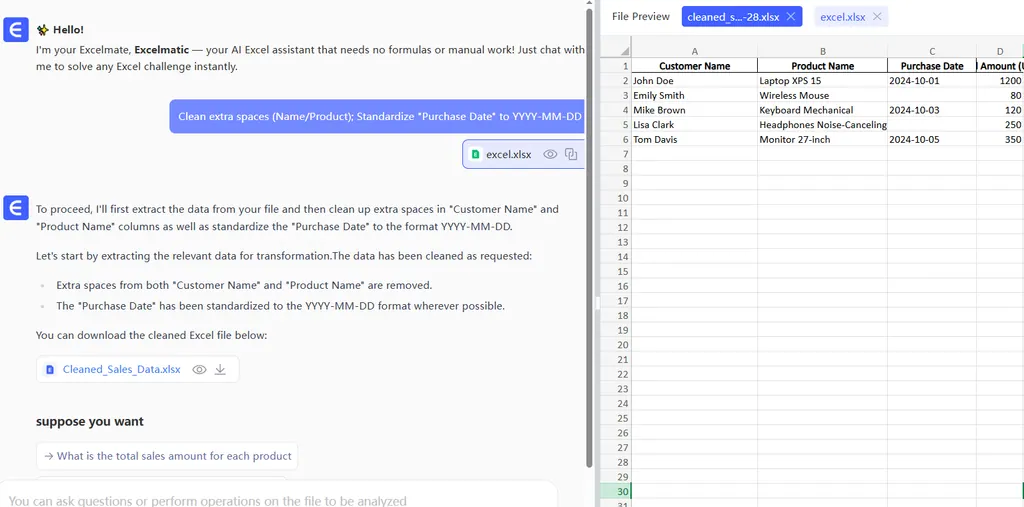Select the cell containing Laptop XPS 15

[x=822, y=81]
